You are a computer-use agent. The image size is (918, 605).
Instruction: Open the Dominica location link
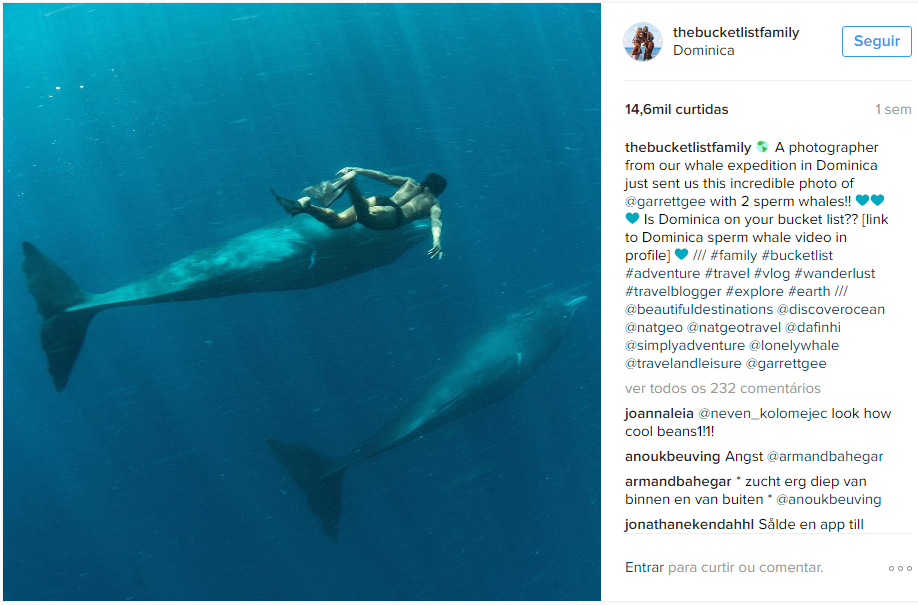(x=704, y=51)
